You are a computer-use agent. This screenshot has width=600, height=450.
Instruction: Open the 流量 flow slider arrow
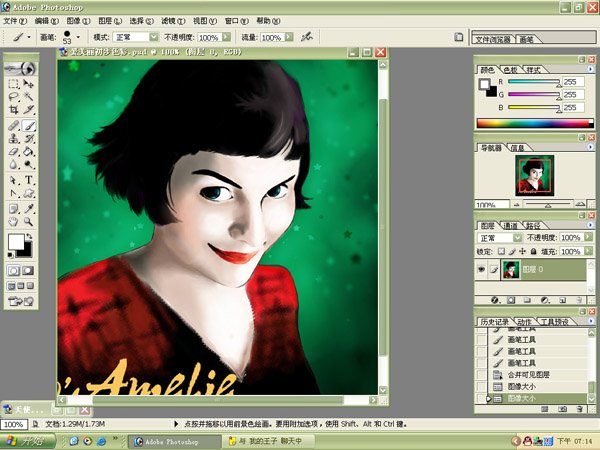[289, 37]
